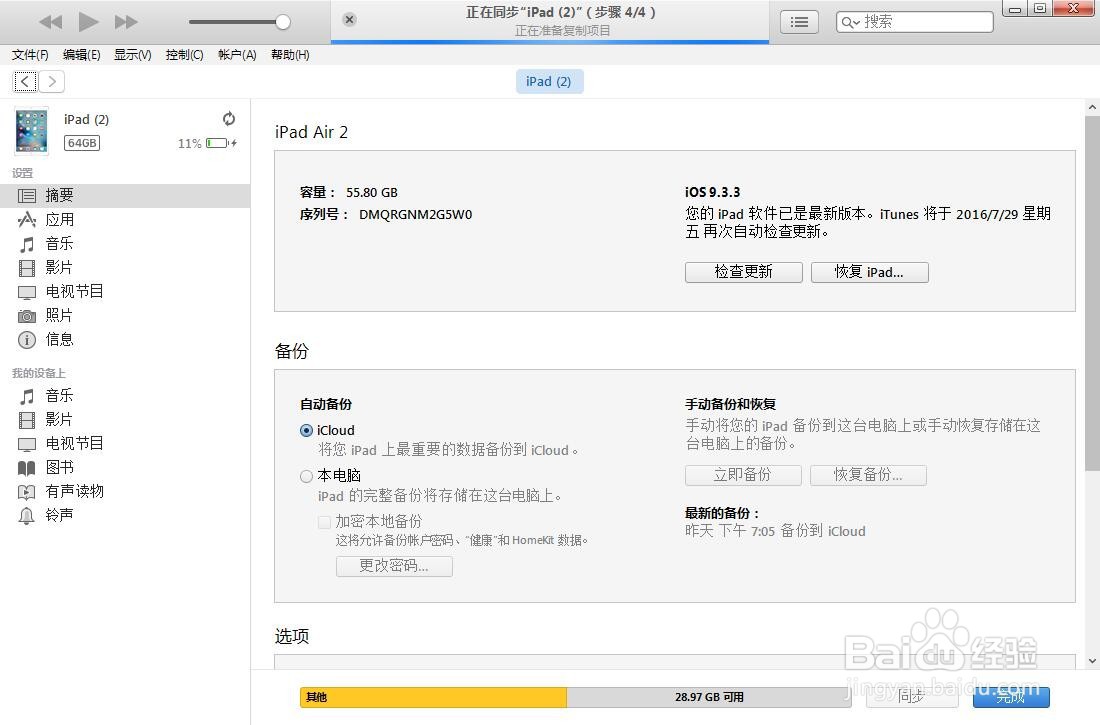Click the iPad Air 2 heading
The height and width of the screenshot is (725, 1100).
click(x=311, y=132)
